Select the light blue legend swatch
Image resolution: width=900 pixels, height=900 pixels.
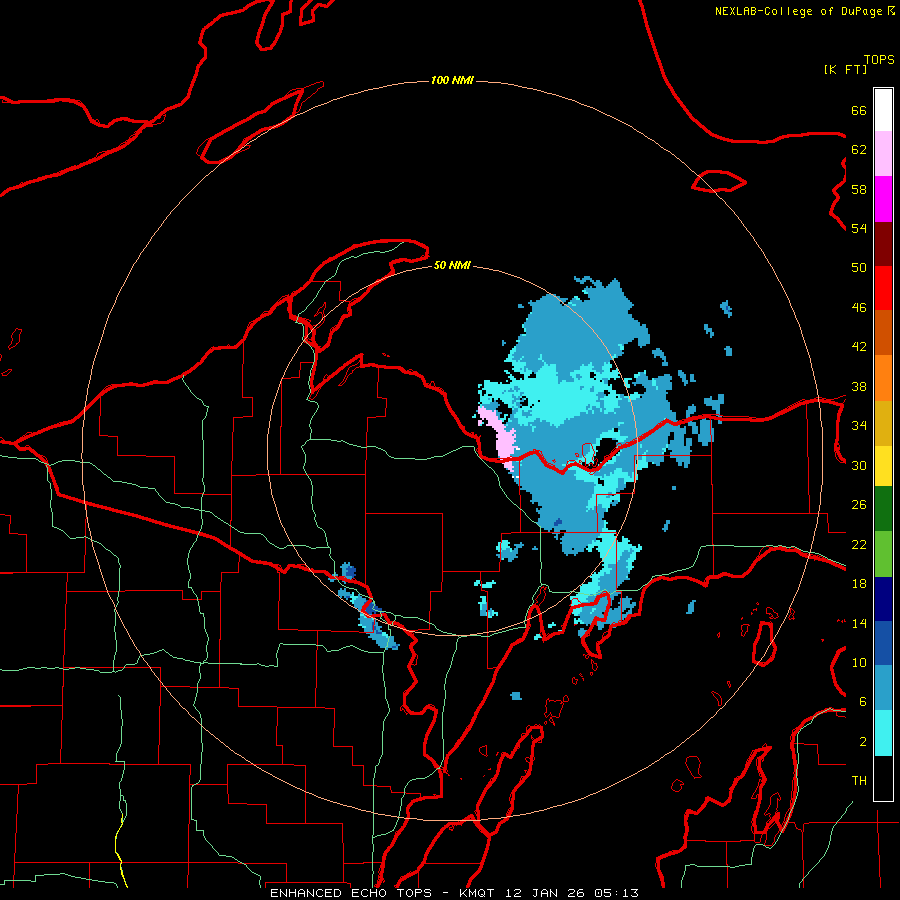pyautogui.click(x=883, y=688)
